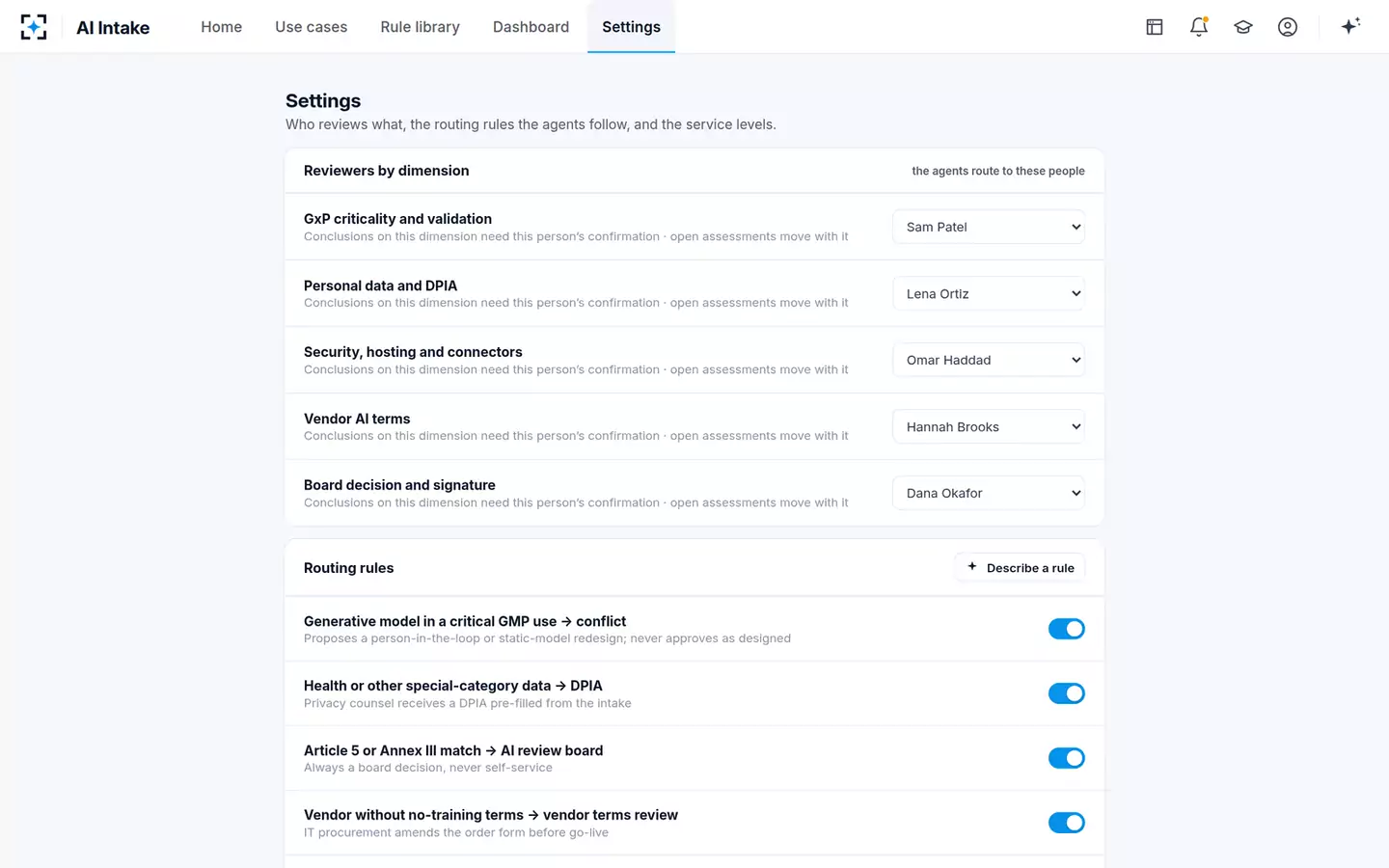
Task: Select the Settings tab
Action: tap(631, 27)
